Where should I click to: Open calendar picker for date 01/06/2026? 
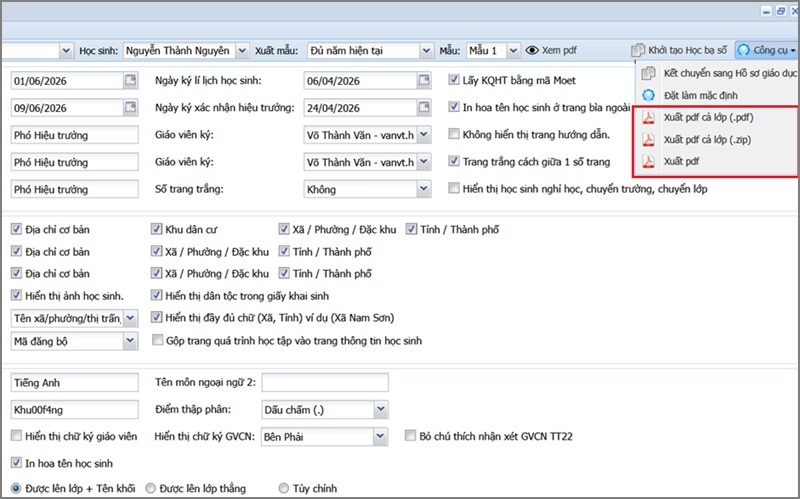coord(131,80)
